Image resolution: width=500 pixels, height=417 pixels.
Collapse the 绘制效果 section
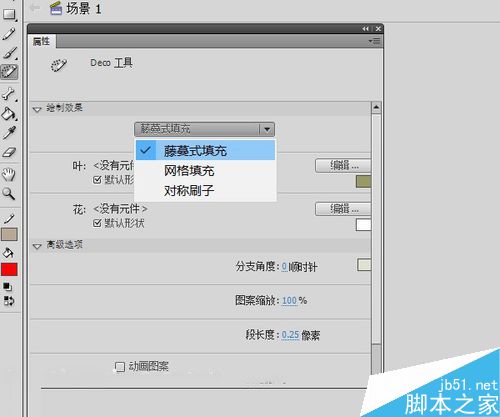point(37,109)
